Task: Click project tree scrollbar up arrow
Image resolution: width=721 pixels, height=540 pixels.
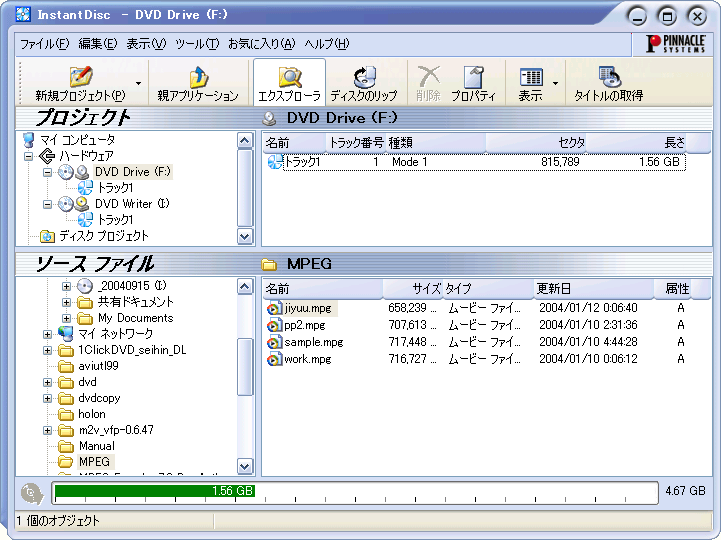Action: coord(245,141)
